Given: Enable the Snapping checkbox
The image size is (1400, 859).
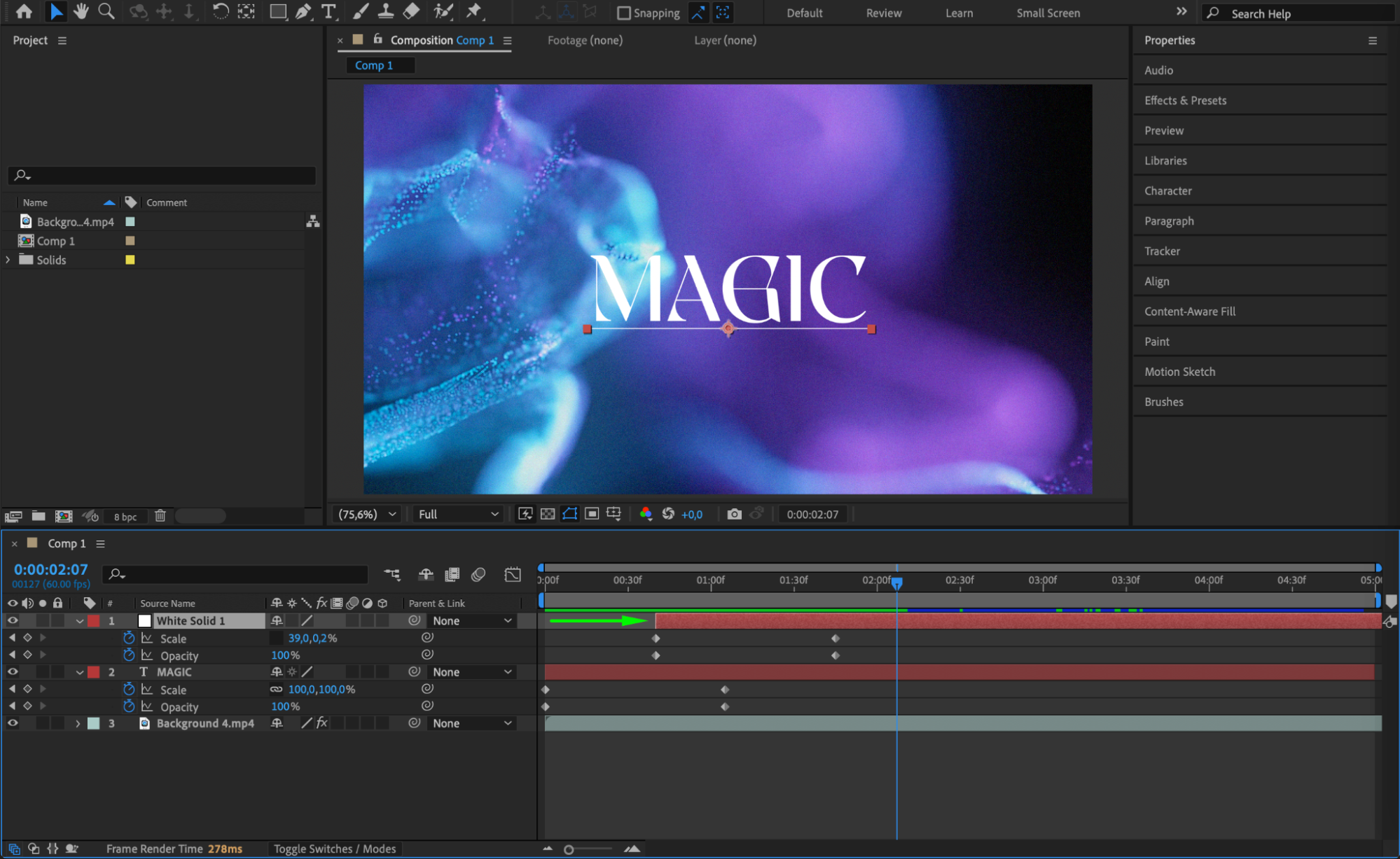Looking at the screenshot, I should pyautogui.click(x=624, y=13).
